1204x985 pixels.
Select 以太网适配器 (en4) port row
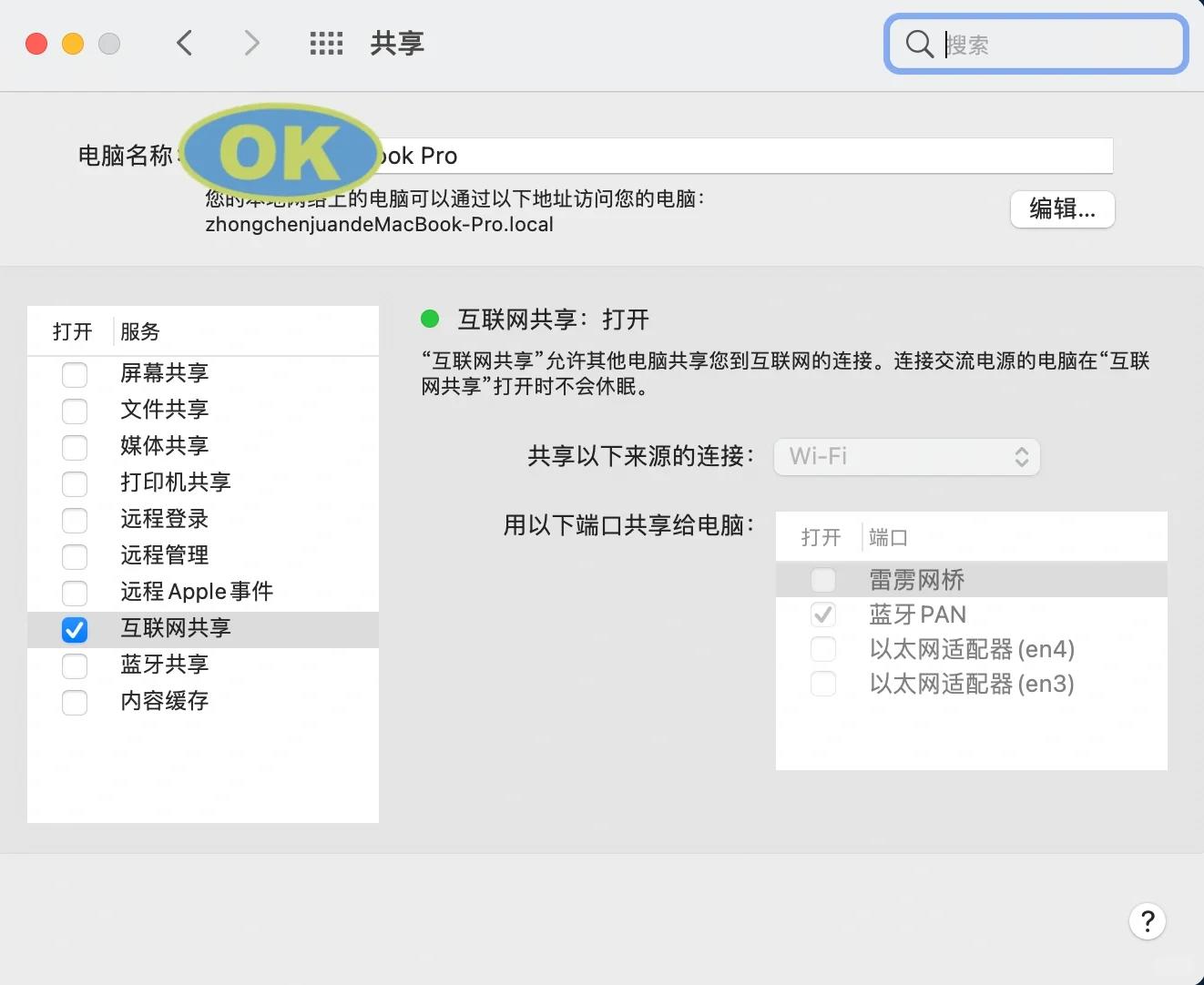pyautogui.click(x=972, y=649)
